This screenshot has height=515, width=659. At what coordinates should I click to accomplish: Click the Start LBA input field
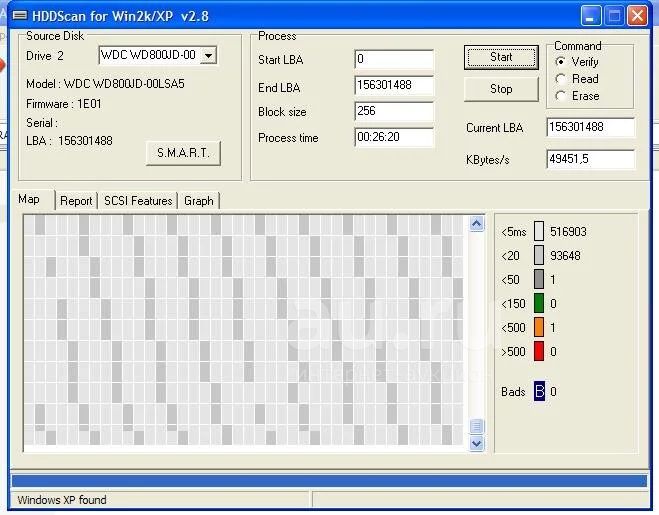click(x=394, y=59)
